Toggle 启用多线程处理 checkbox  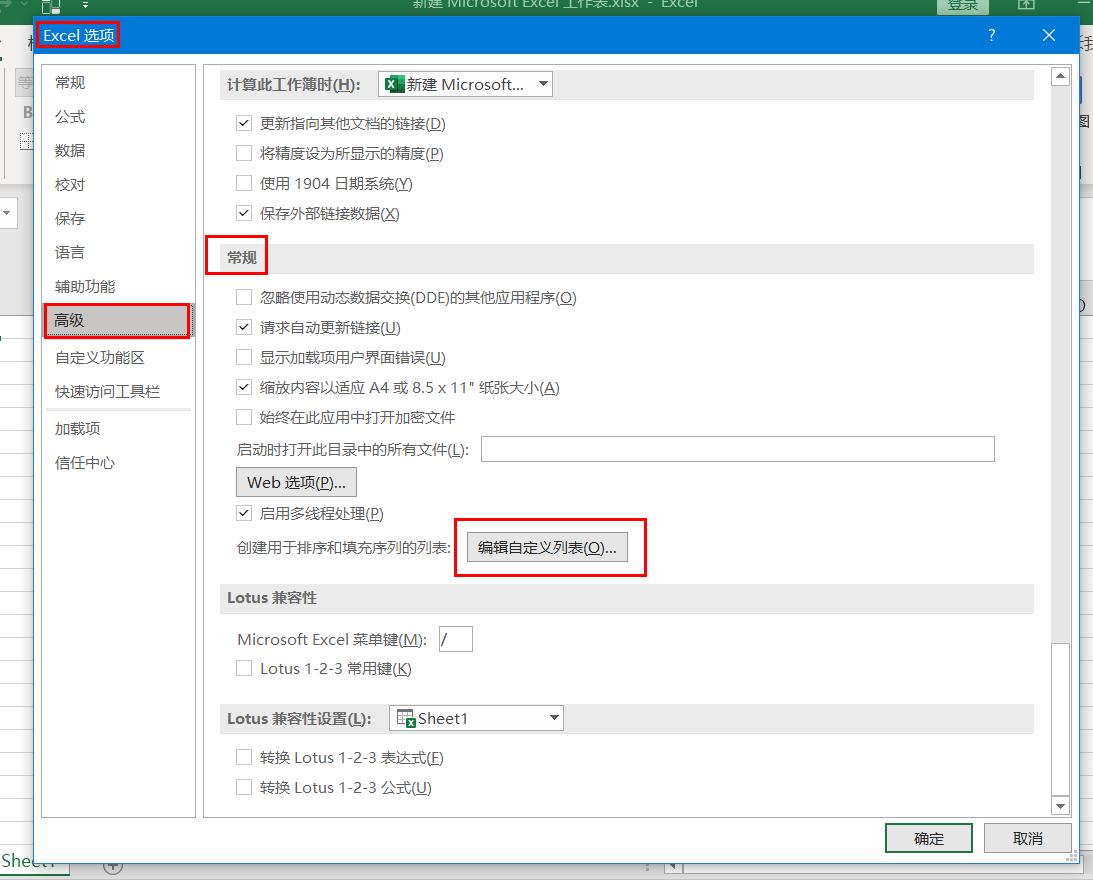pos(244,514)
